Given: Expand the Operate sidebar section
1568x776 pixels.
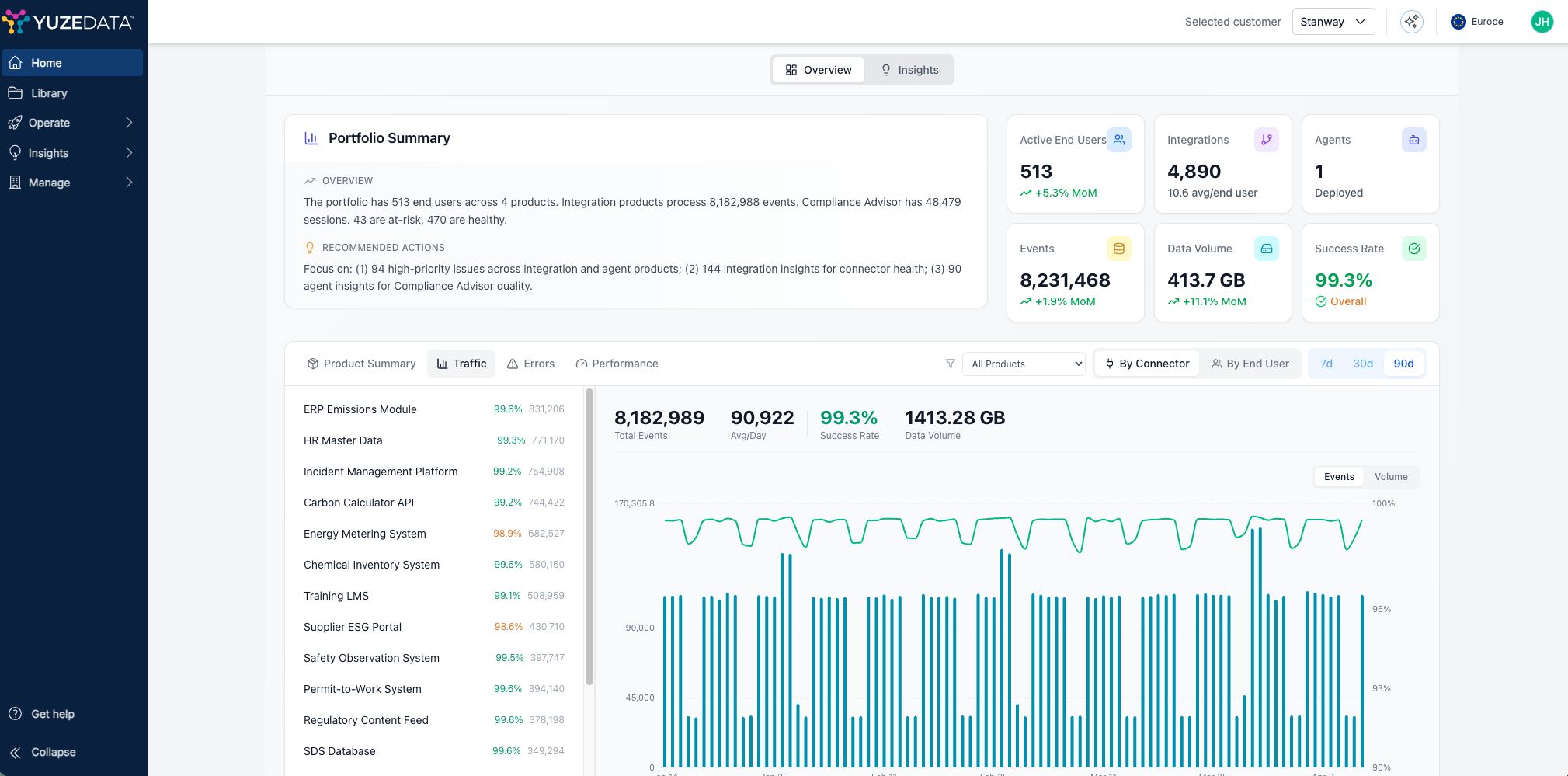Looking at the screenshot, I should [71, 123].
